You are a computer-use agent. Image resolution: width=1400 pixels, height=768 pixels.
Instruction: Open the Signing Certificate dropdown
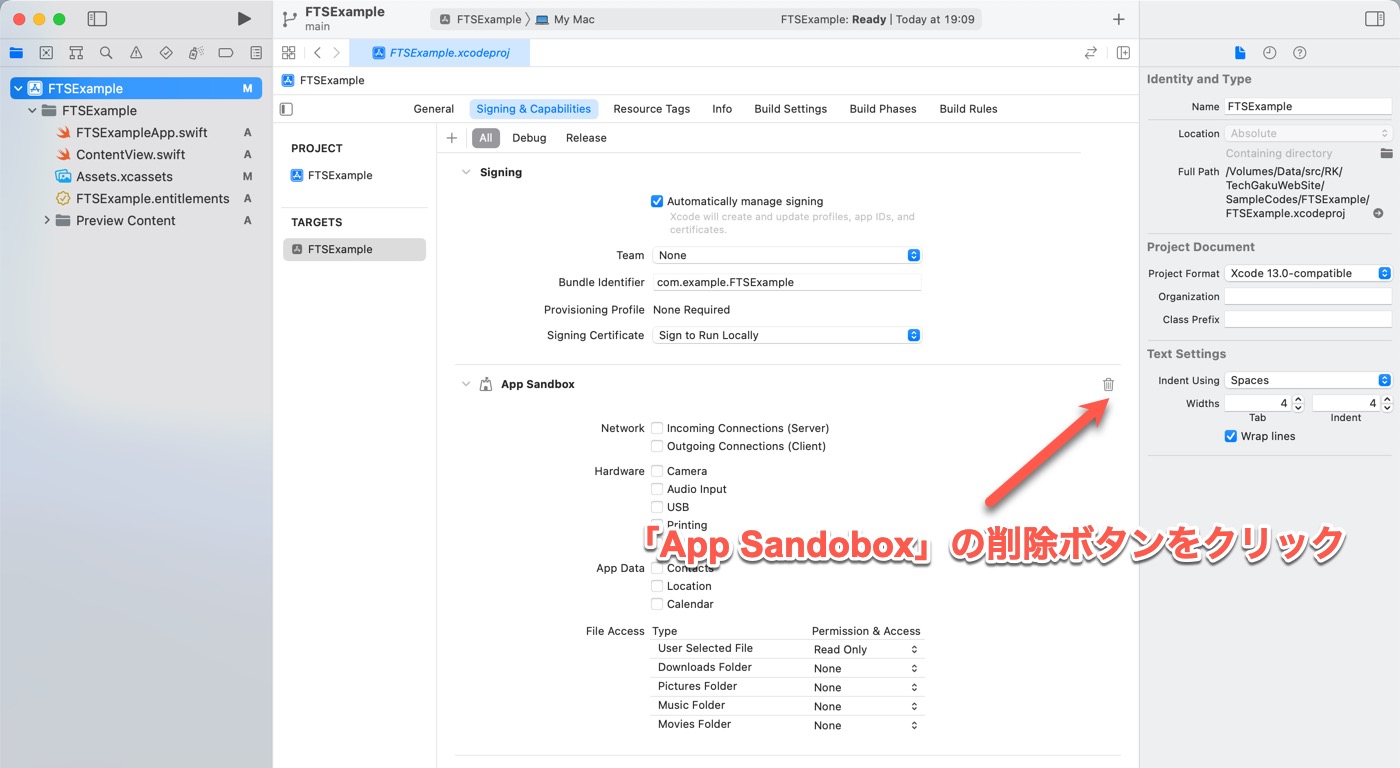point(786,335)
